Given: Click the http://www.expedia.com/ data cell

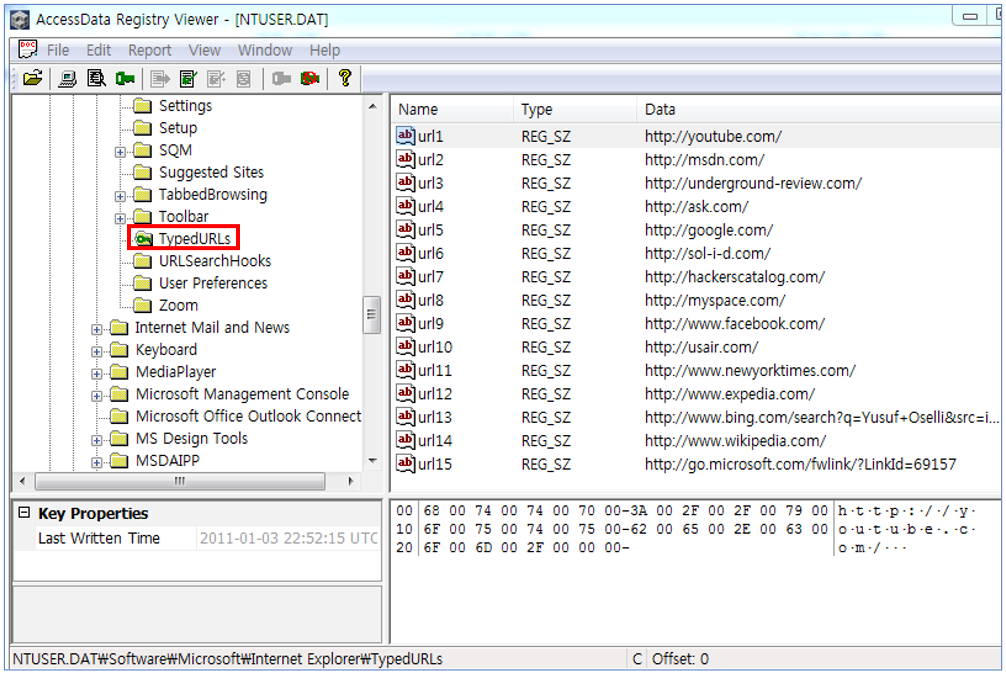Looking at the screenshot, I should [729, 394].
